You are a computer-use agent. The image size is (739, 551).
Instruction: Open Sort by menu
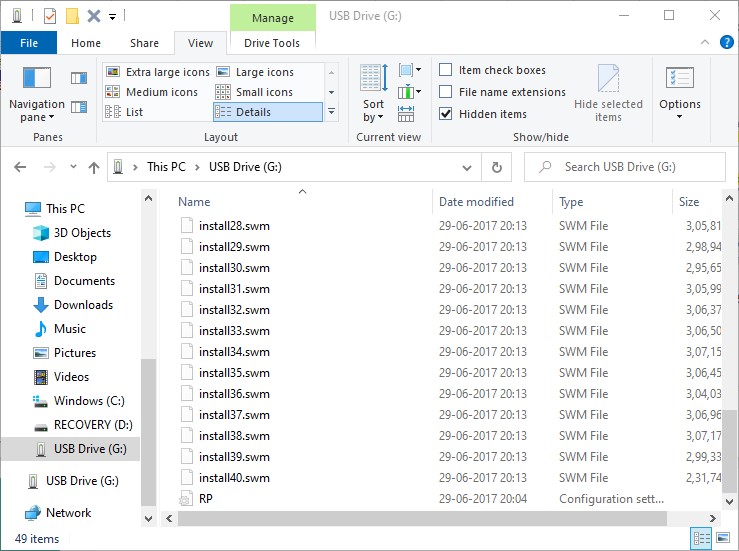click(x=374, y=93)
